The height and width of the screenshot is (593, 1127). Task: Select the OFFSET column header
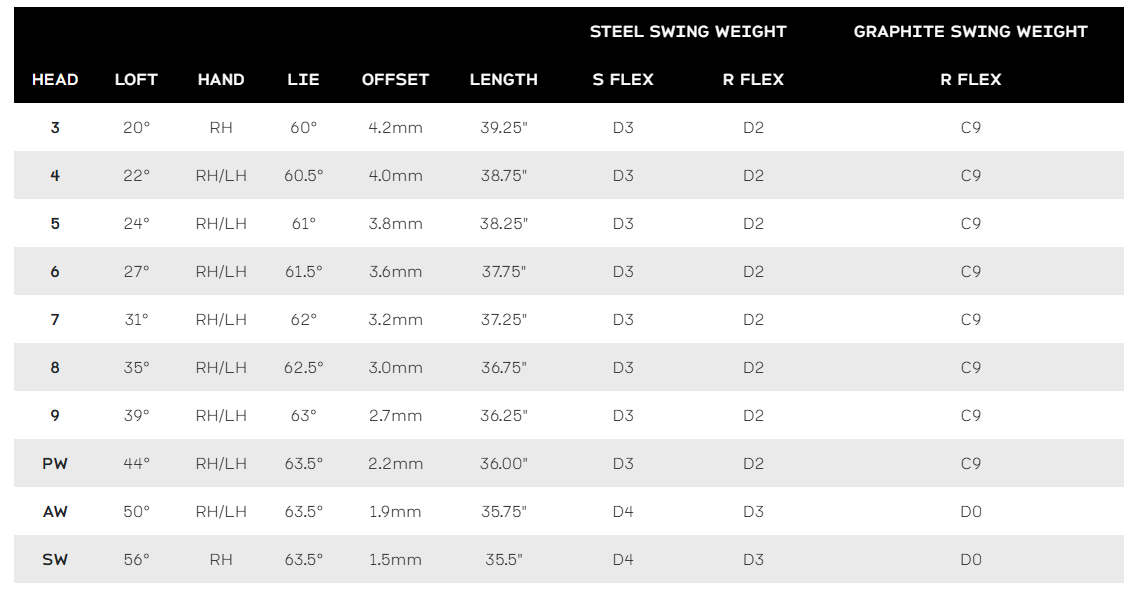[x=395, y=80]
